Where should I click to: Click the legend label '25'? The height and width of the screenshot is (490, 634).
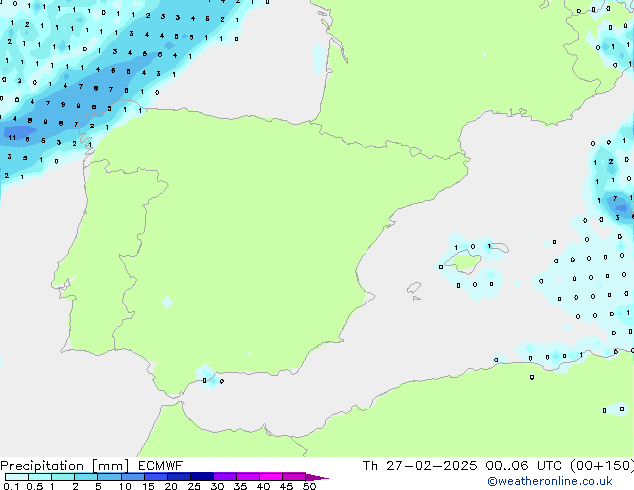(194, 486)
